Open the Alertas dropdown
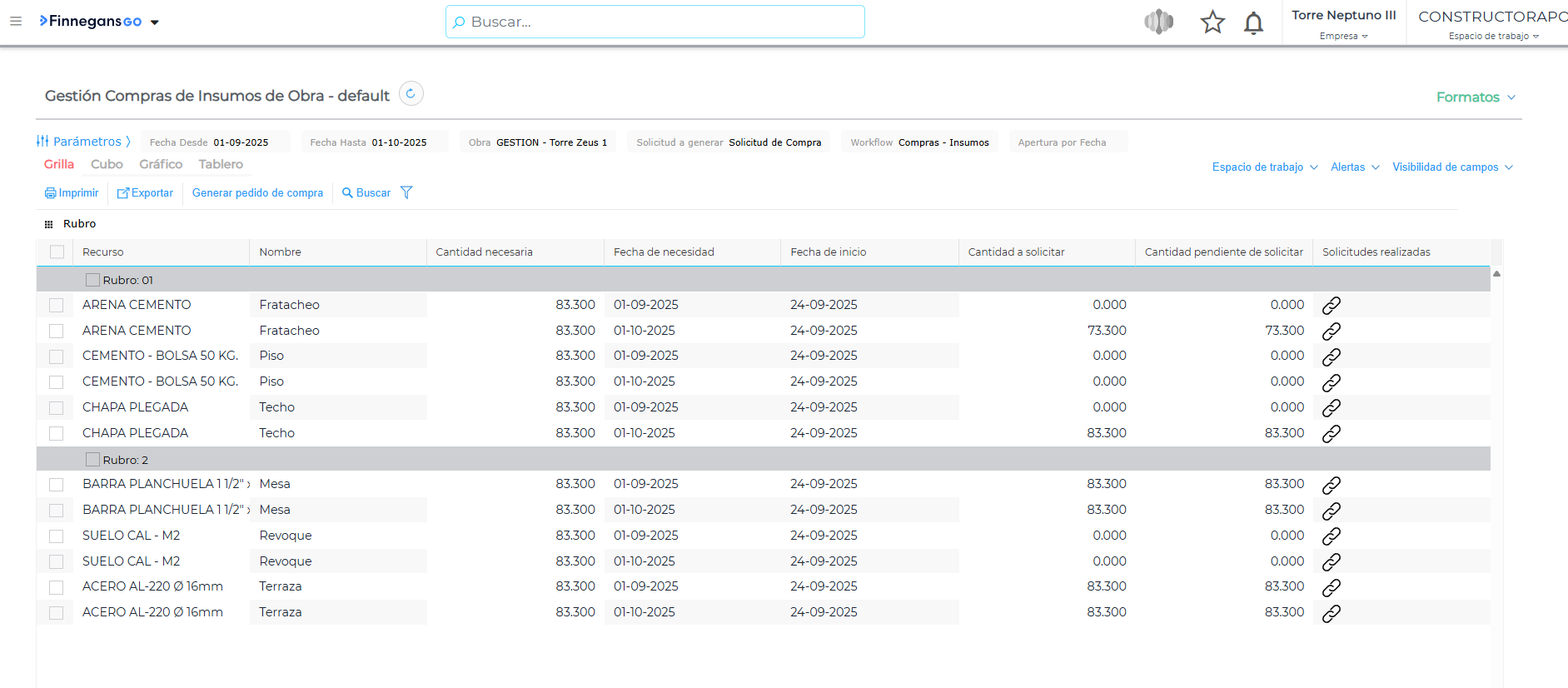The height and width of the screenshot is (688, 1568). (1354, 167)
